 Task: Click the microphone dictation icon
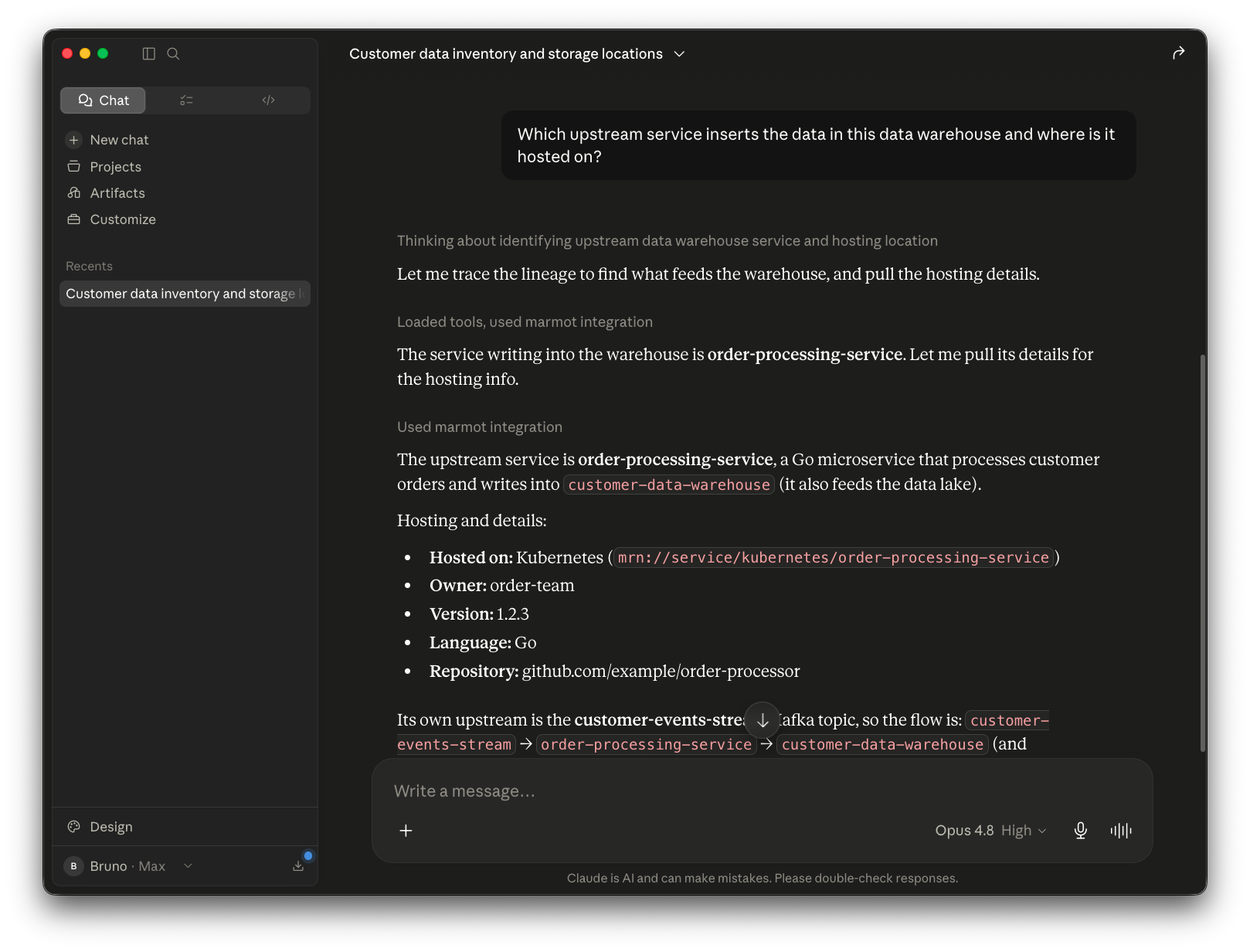[1081, 831]
